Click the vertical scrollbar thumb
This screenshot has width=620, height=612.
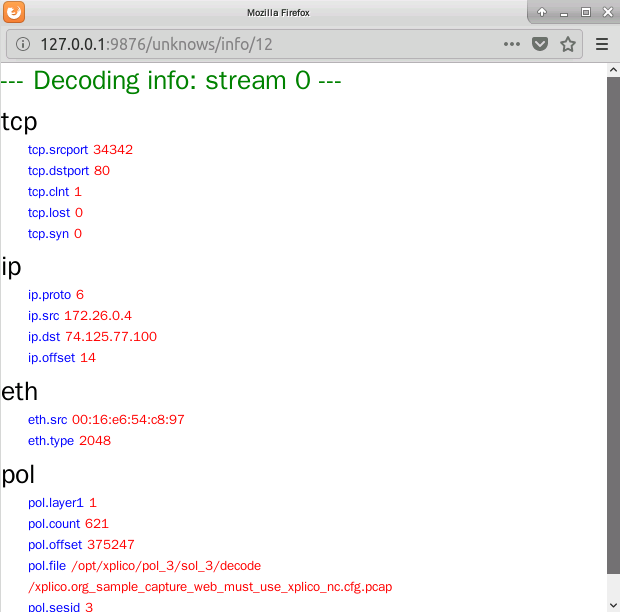coord(613,325)
